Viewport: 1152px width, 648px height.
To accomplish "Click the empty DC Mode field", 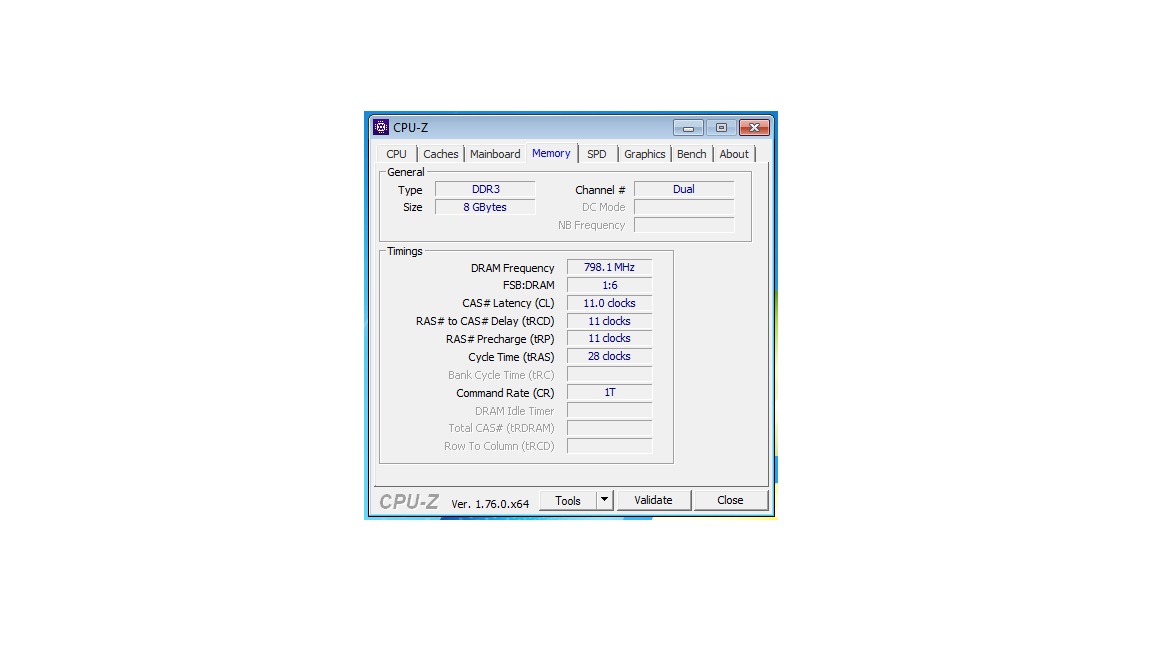I will 684,207.
